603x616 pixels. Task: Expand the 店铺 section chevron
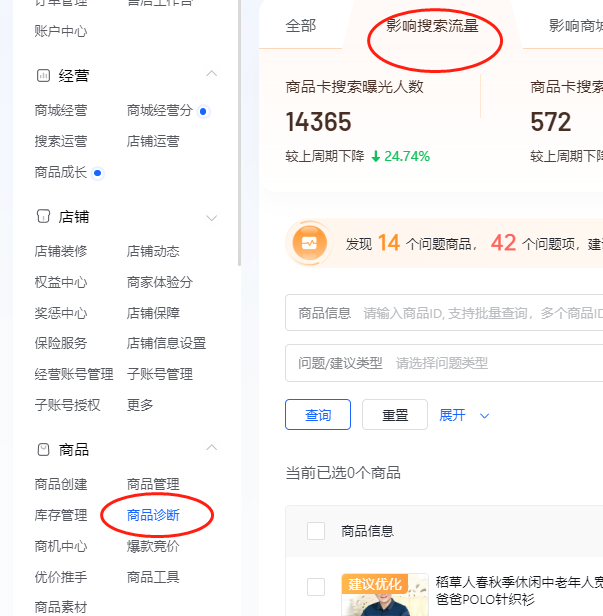click(x=211, y=217)
